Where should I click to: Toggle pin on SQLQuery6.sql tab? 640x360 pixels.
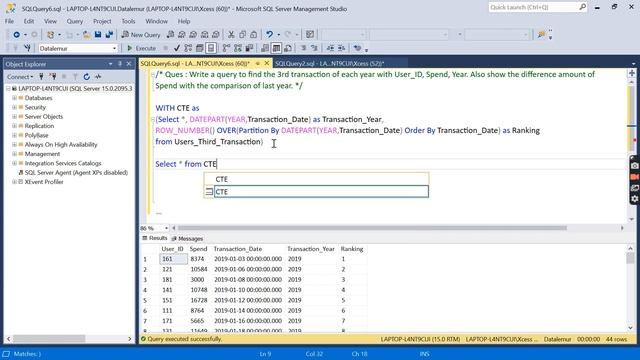pyautogui.click(x=258, y=64)
